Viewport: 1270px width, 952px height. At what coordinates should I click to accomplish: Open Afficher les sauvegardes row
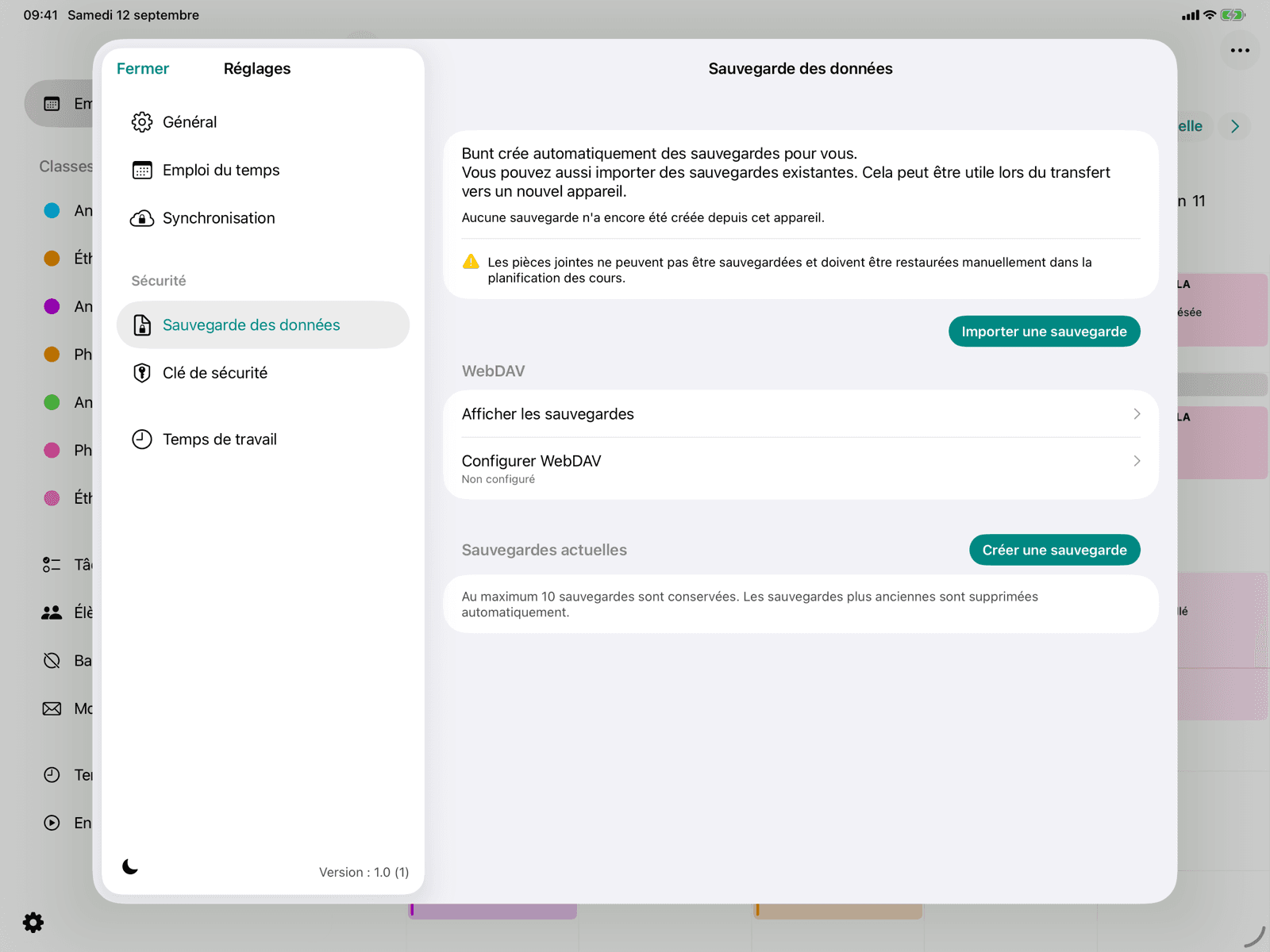coord(801,414)
